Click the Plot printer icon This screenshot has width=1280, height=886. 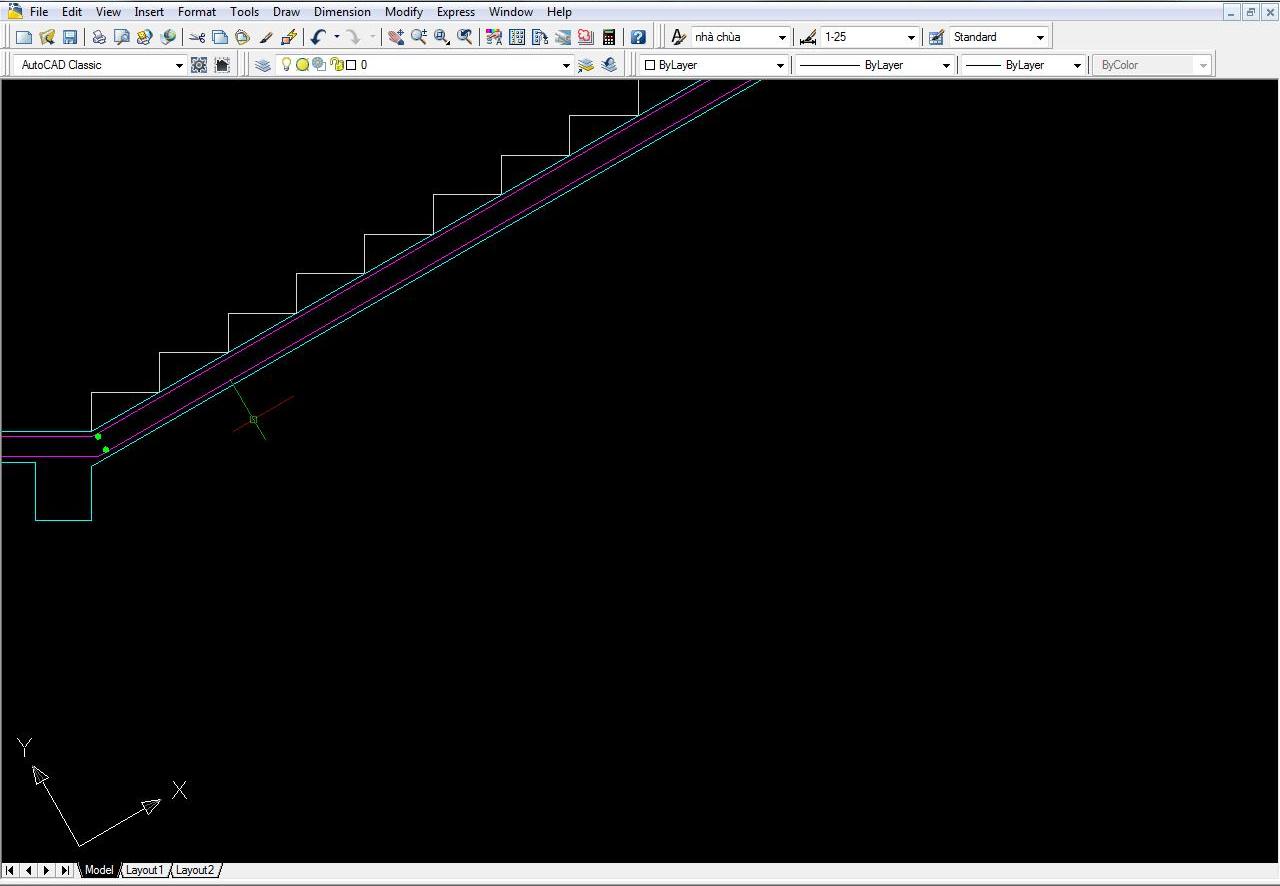[99, 37]
